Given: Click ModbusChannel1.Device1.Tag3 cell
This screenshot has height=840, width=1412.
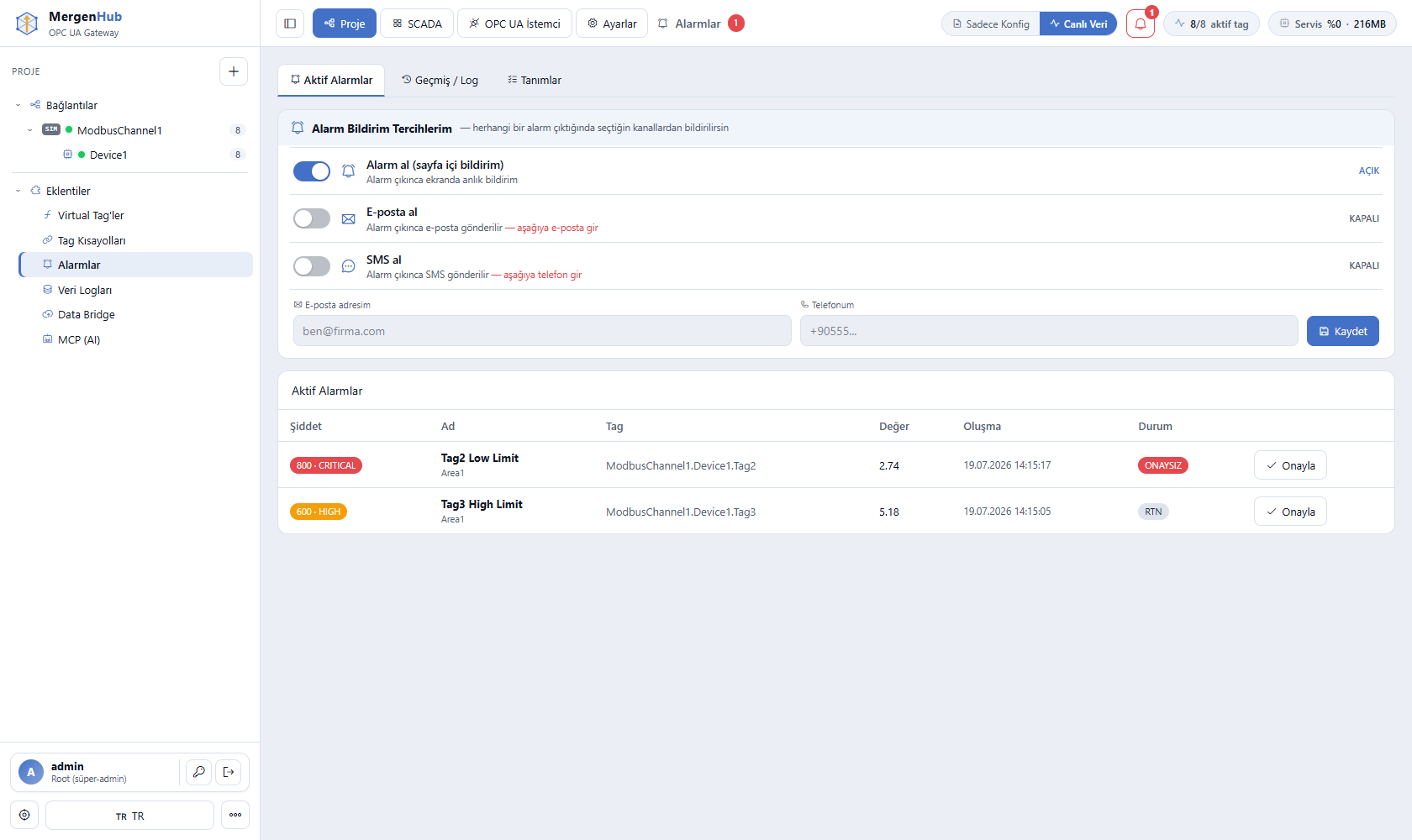Looking at the screenshot, I should click(681, 512).
